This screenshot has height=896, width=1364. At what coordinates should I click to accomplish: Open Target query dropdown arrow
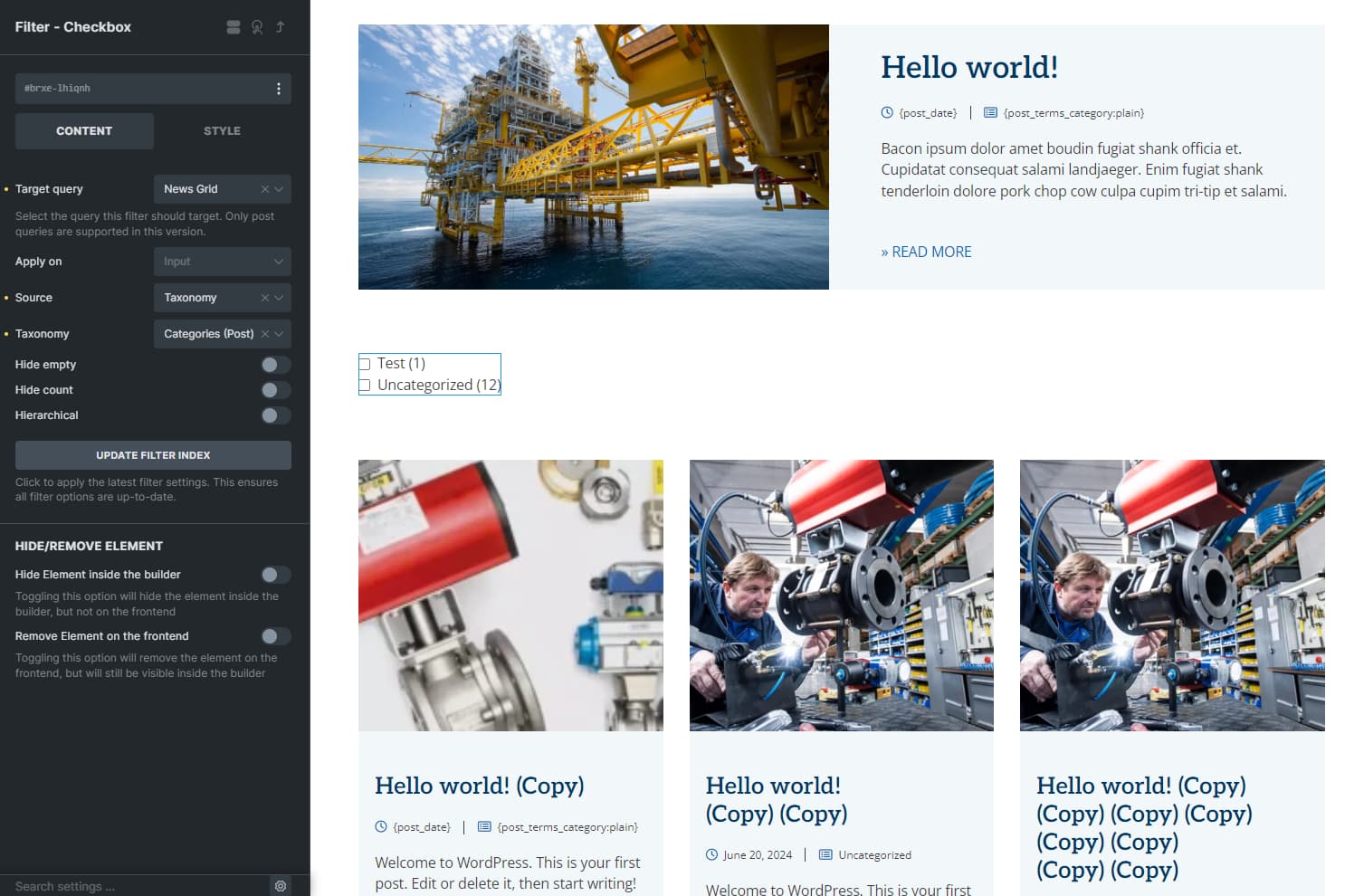point(279,189)
